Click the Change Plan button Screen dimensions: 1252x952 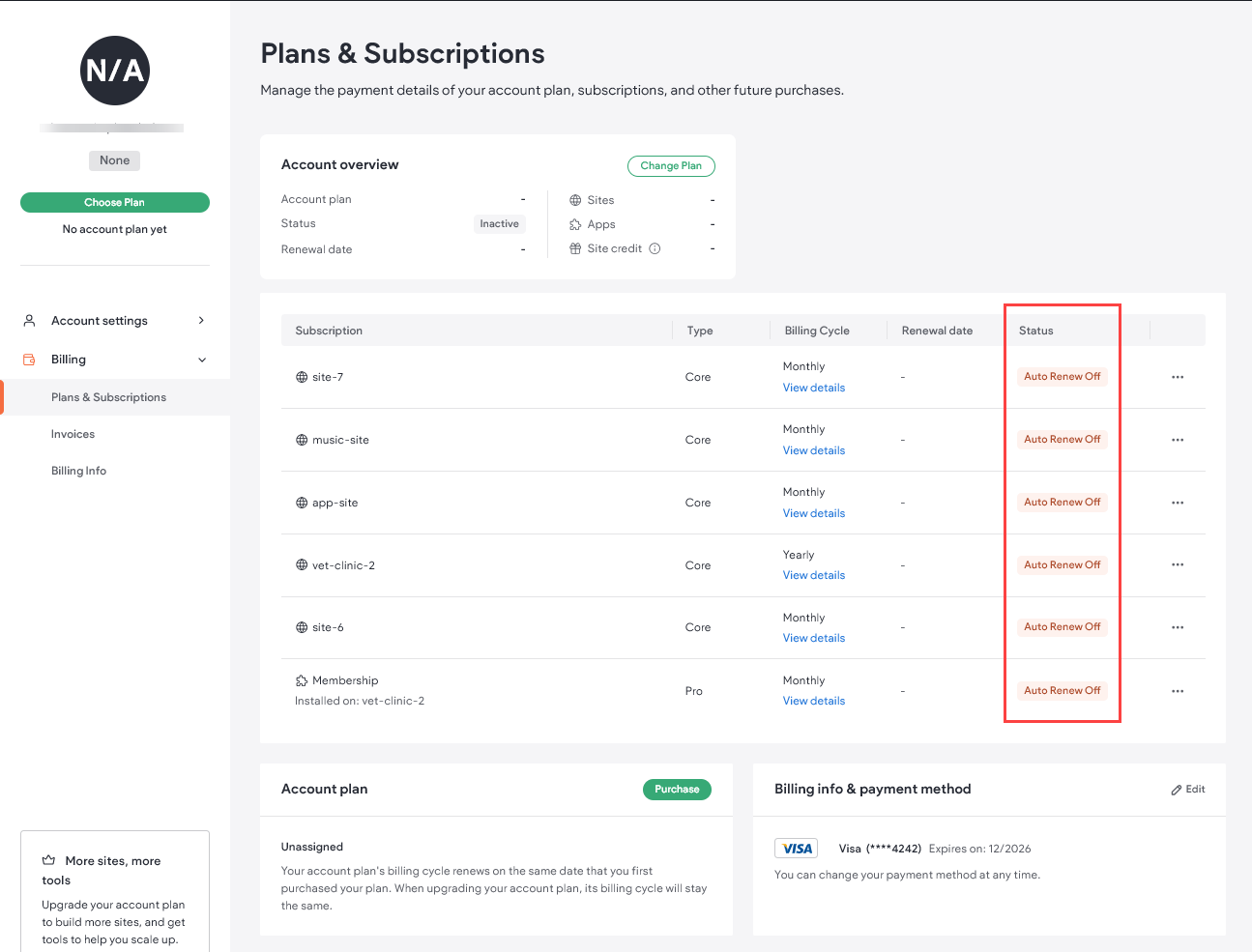(671, 165)
